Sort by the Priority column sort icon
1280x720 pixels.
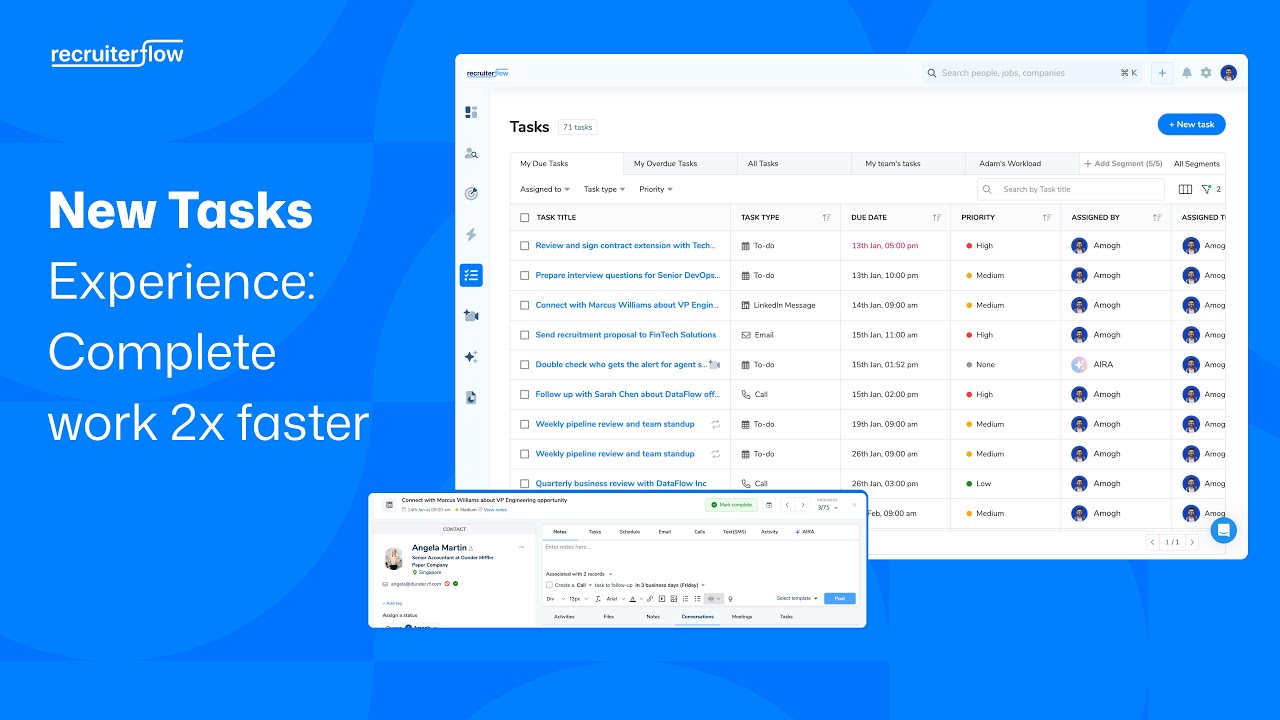coord(1047,217)
